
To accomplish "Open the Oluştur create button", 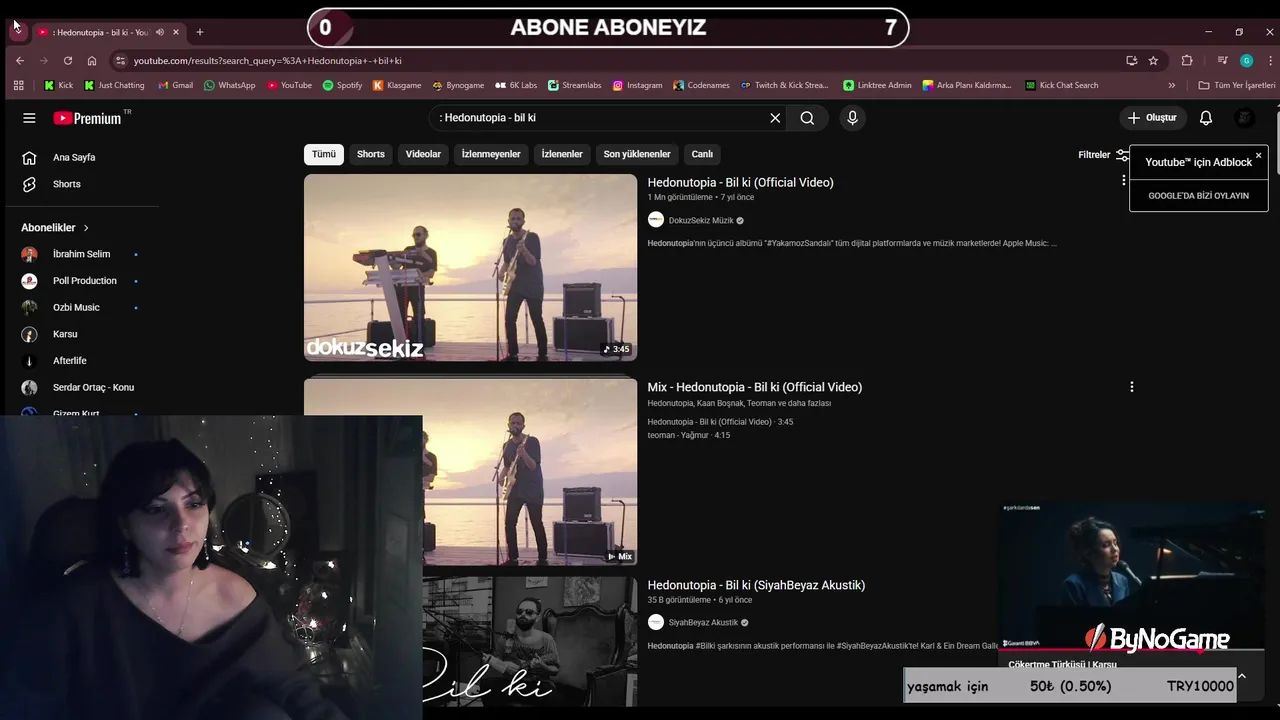I will point(1152,118).
